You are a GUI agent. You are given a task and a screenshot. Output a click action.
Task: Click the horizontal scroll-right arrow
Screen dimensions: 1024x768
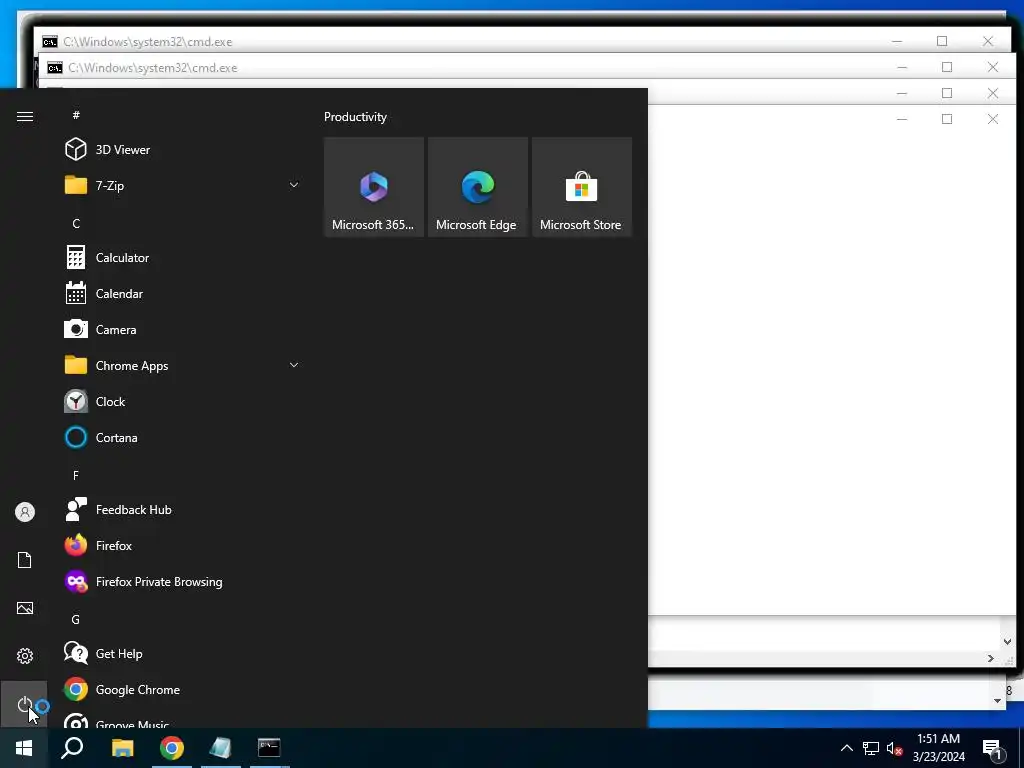[x=991, y=658]
